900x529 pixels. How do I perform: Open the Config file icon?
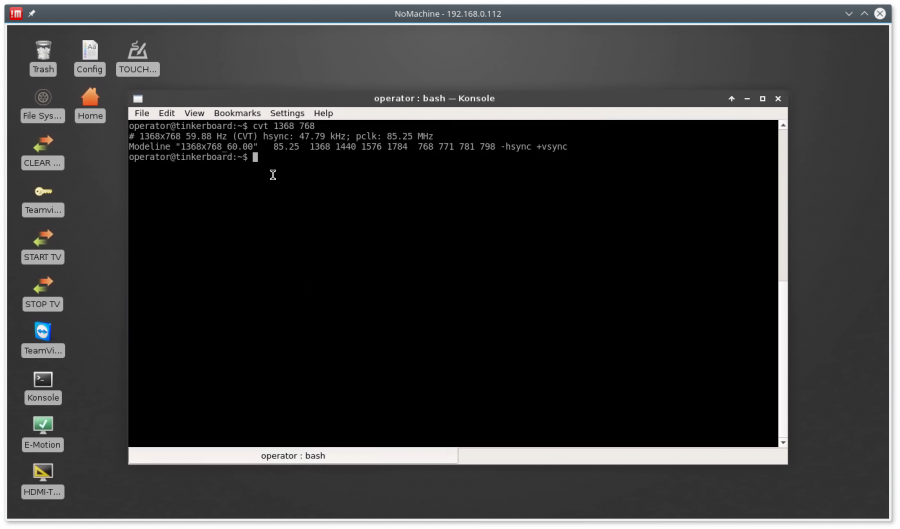click(90, 50)
